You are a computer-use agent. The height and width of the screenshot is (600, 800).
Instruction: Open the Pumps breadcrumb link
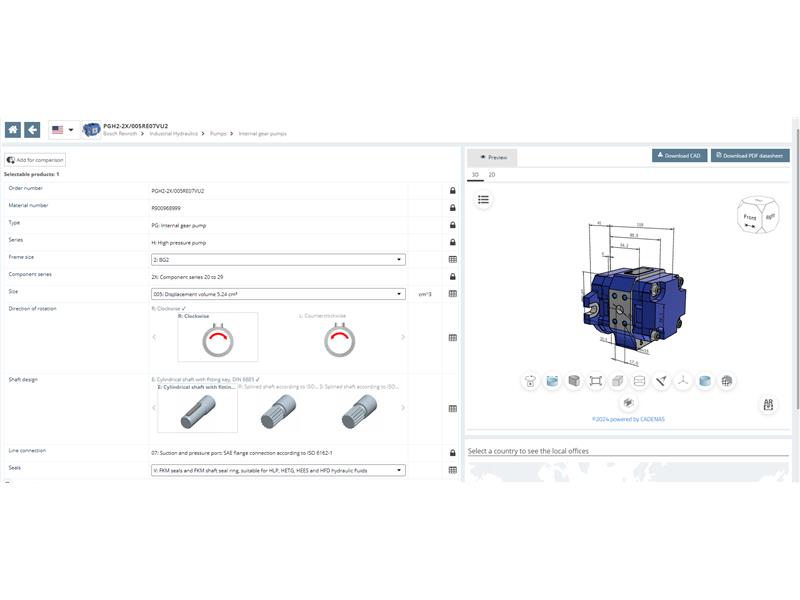point(218,134)
